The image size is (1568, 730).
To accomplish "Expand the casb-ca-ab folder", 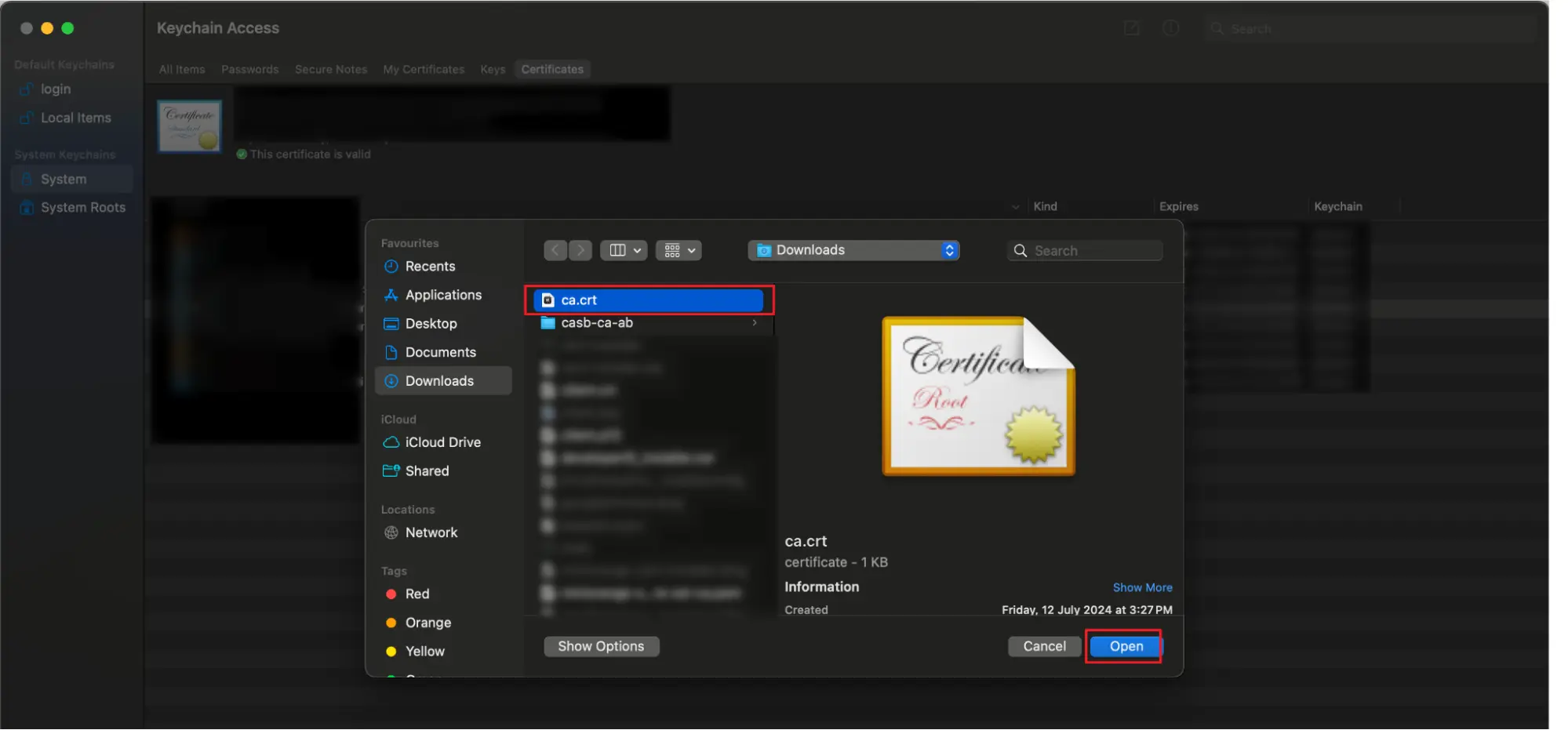I will [754, 322].
